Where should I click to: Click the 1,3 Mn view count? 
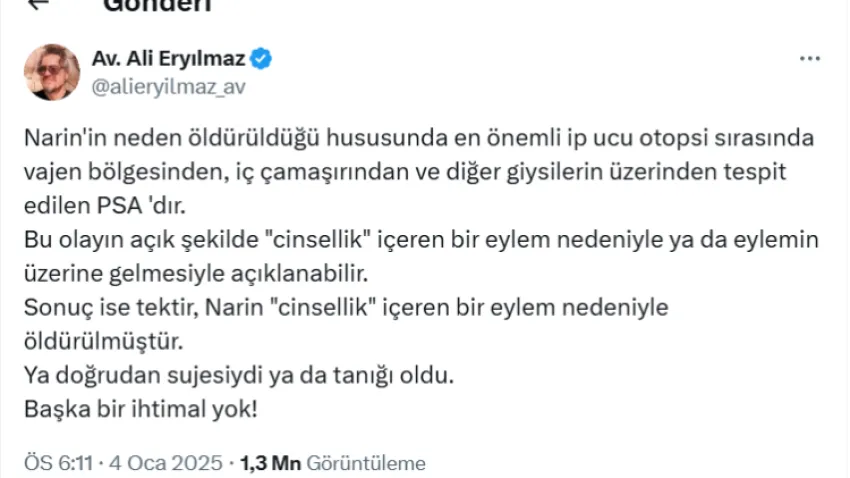272,463
